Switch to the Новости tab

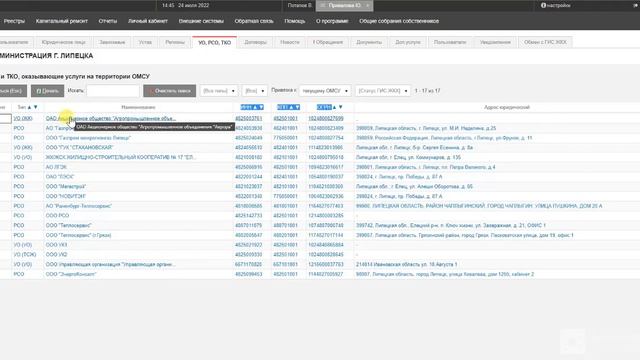(290, 42)
